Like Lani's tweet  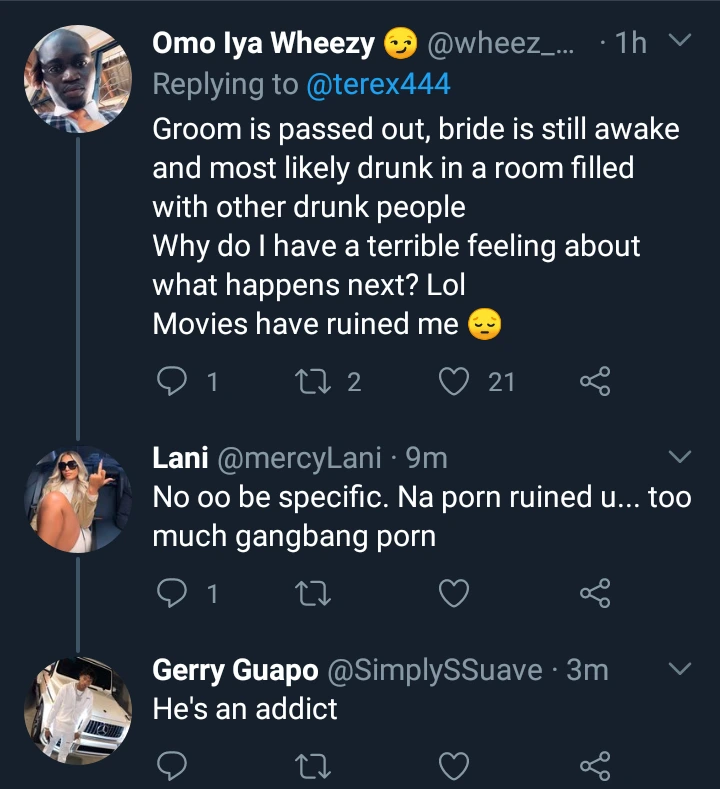click(455, 594)
